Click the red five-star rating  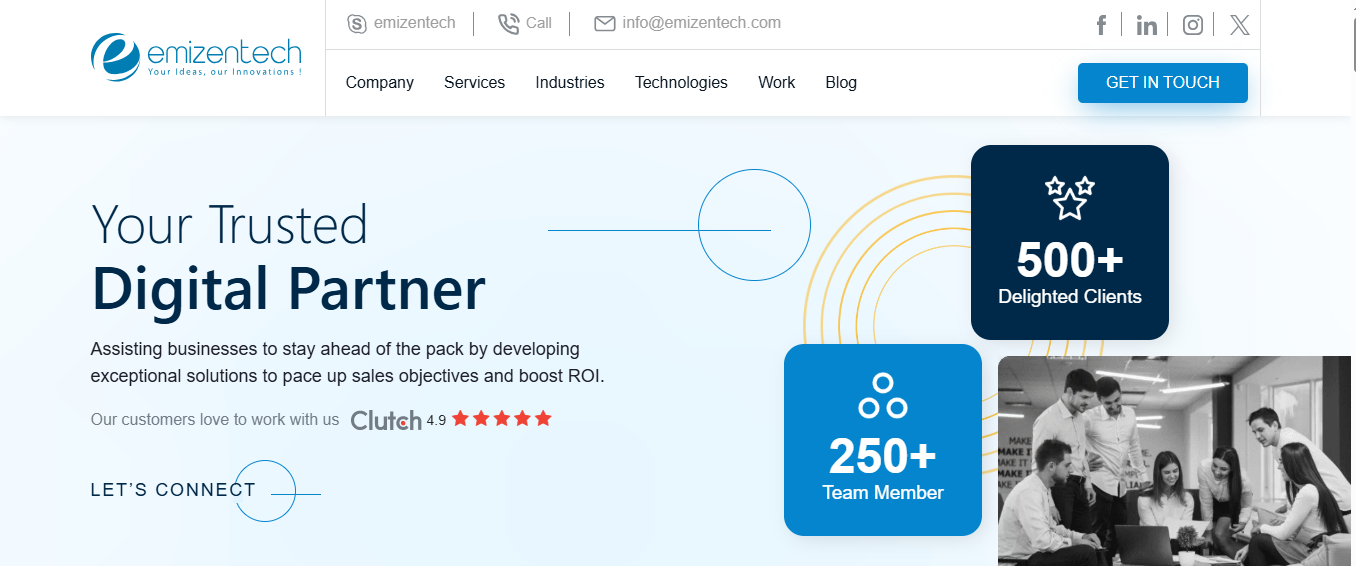(502, 419)
